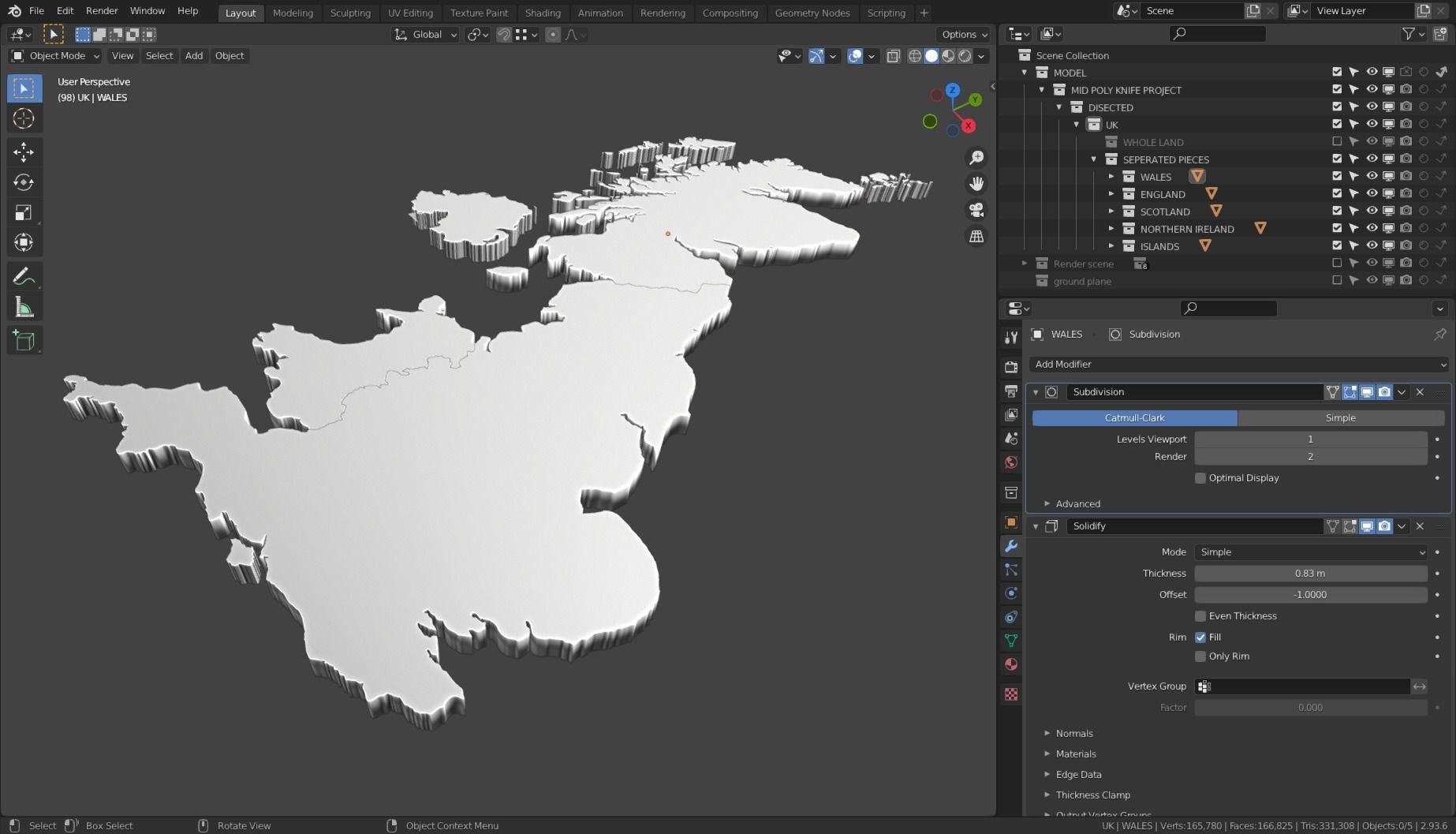The width and height of the screenshot is (1456, 834).
Task: Activate the Scale tool
Action: click(24, 212)
